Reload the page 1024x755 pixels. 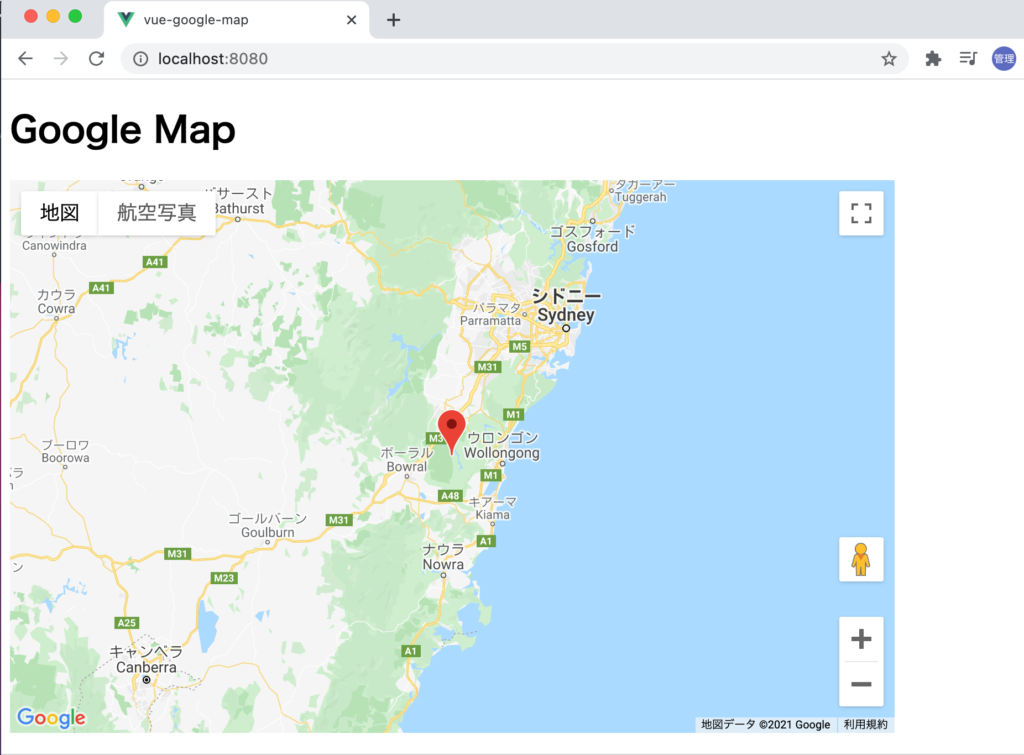pyautogui.click(x=97, y=59)
